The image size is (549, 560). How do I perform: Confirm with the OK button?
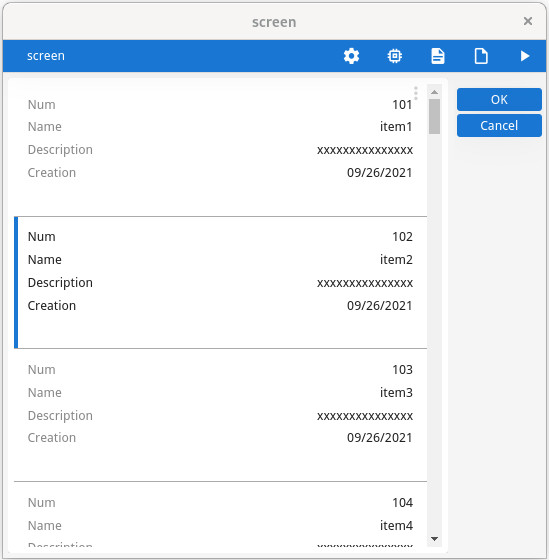tap(499, 99)
